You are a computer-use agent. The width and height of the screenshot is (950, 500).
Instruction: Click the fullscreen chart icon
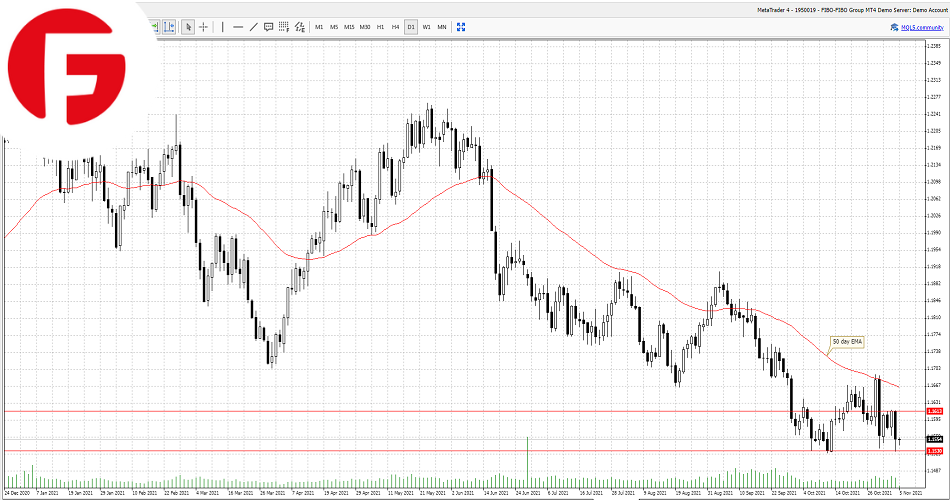(x=461, y=27)
